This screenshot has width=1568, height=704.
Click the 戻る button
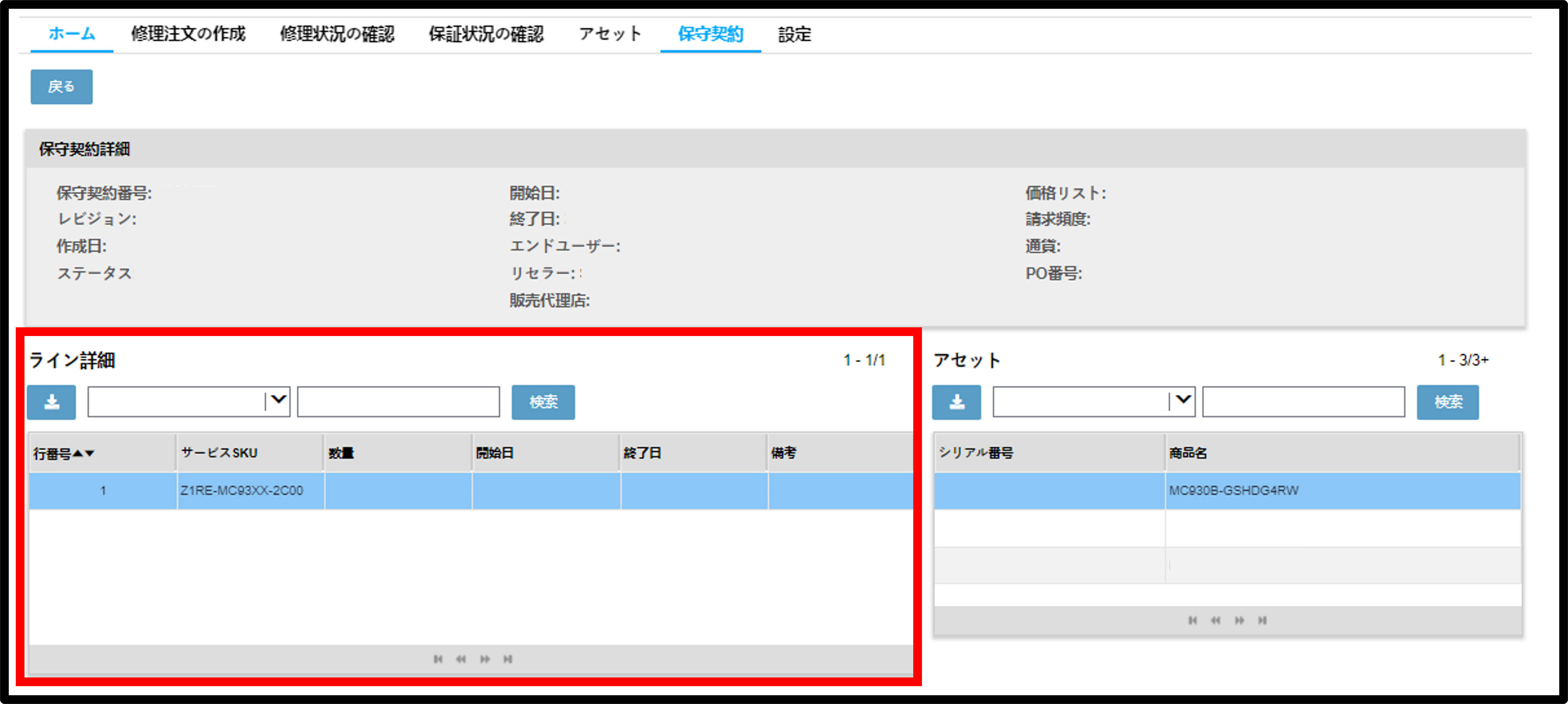click(61, 86)
